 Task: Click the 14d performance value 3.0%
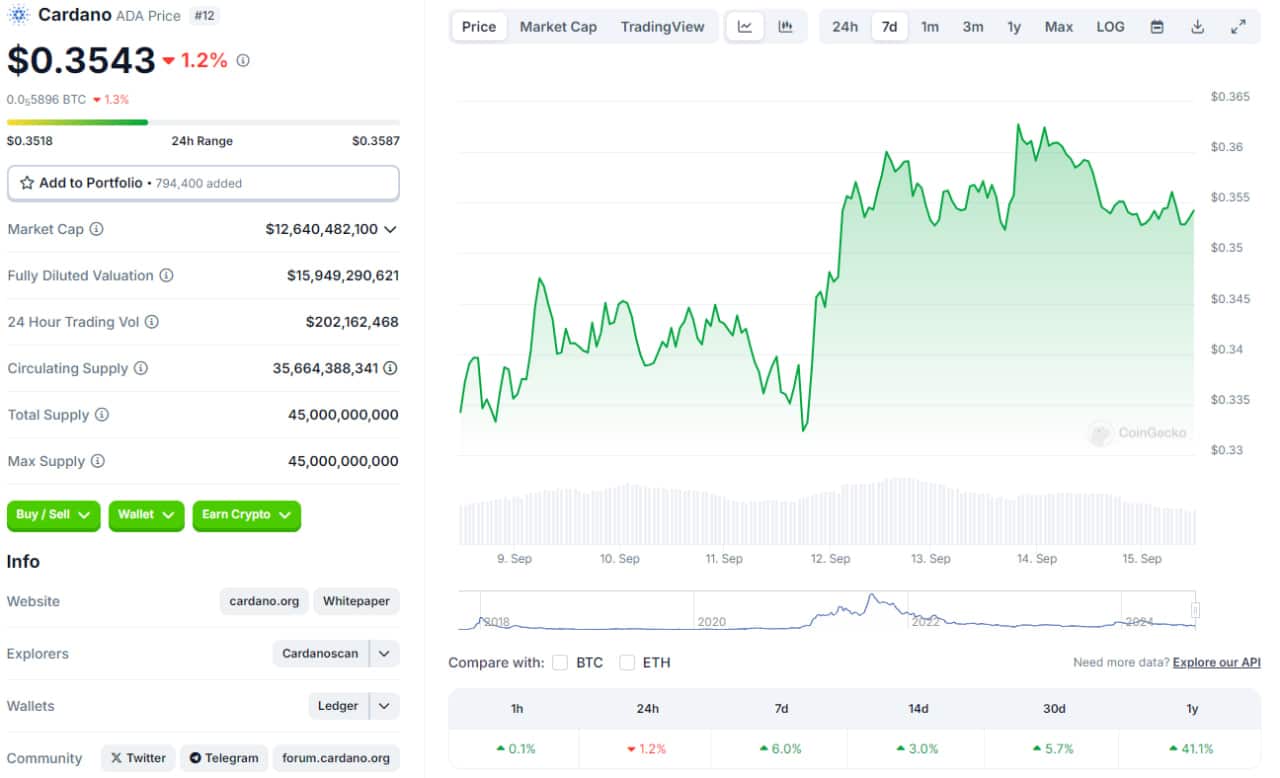pyautogui.click(x=918, y=748)
